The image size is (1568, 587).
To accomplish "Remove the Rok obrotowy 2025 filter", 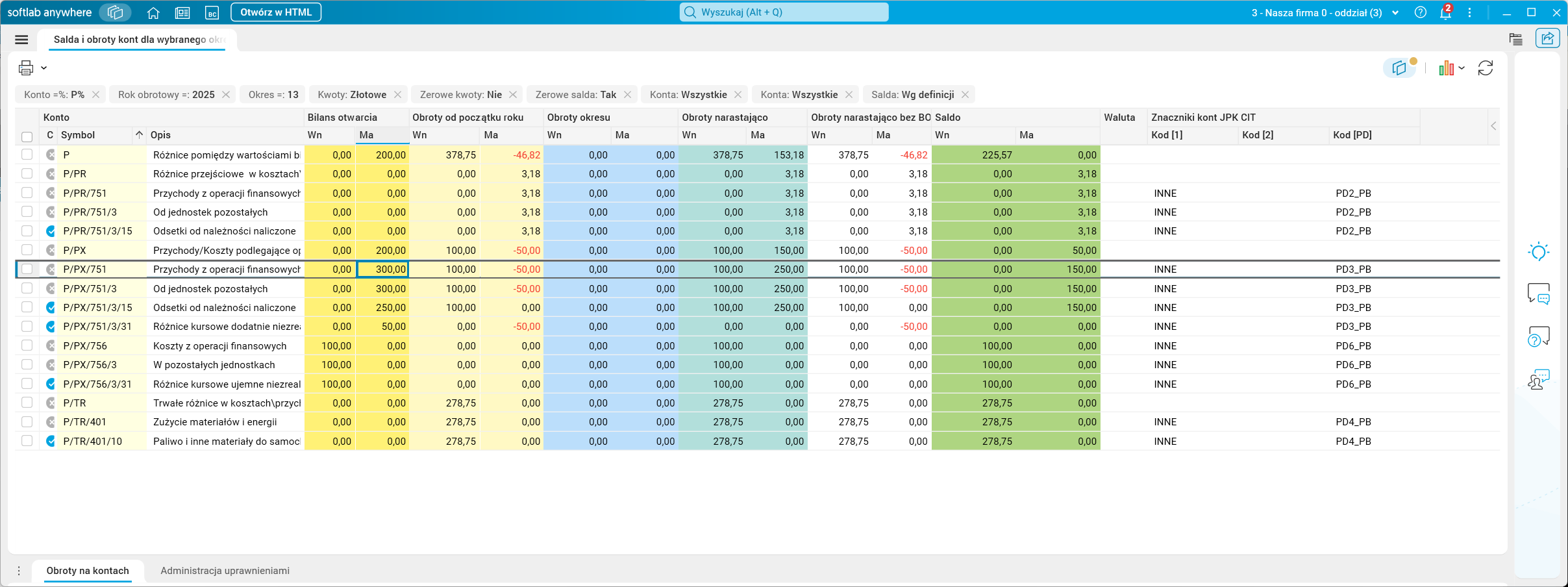I will [x=226, y=95].
